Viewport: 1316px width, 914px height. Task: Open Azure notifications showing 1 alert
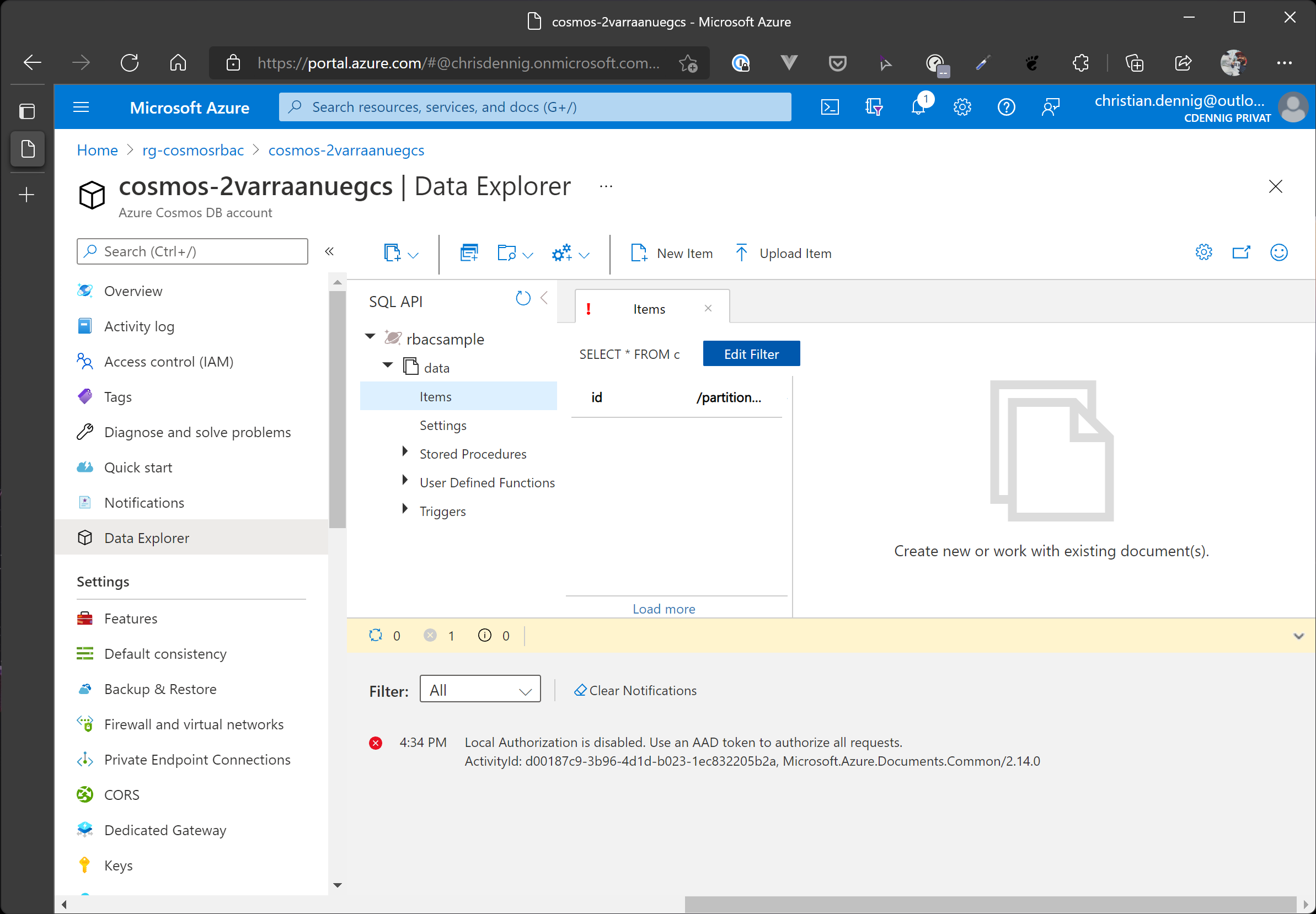pos(918,106)
